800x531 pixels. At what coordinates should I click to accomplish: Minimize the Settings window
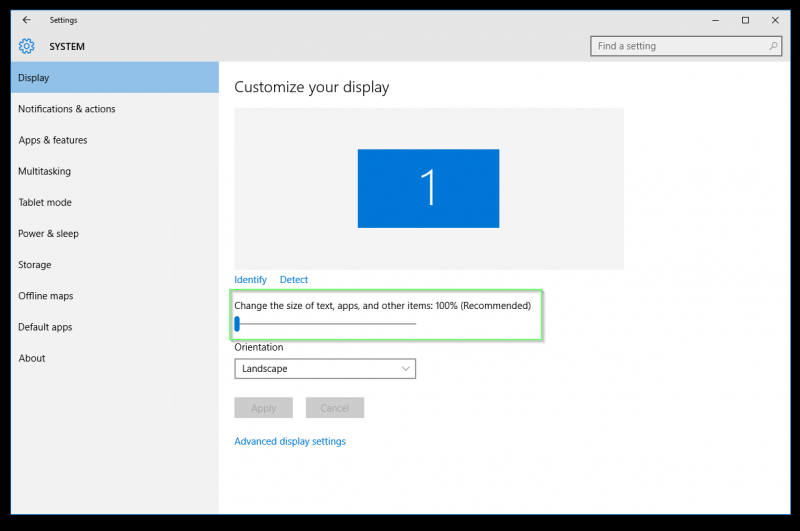click(715, 20)
